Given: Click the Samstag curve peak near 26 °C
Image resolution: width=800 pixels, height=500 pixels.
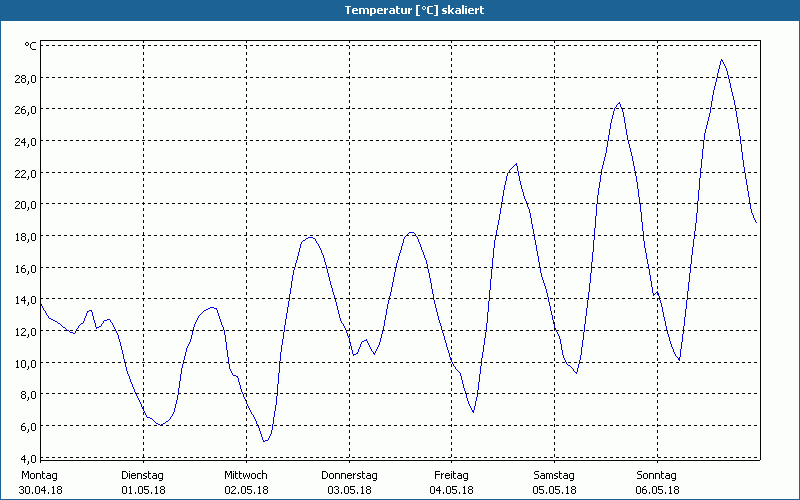Looking at the screenshot, I should pyautogui.click(x=619, y=103).
